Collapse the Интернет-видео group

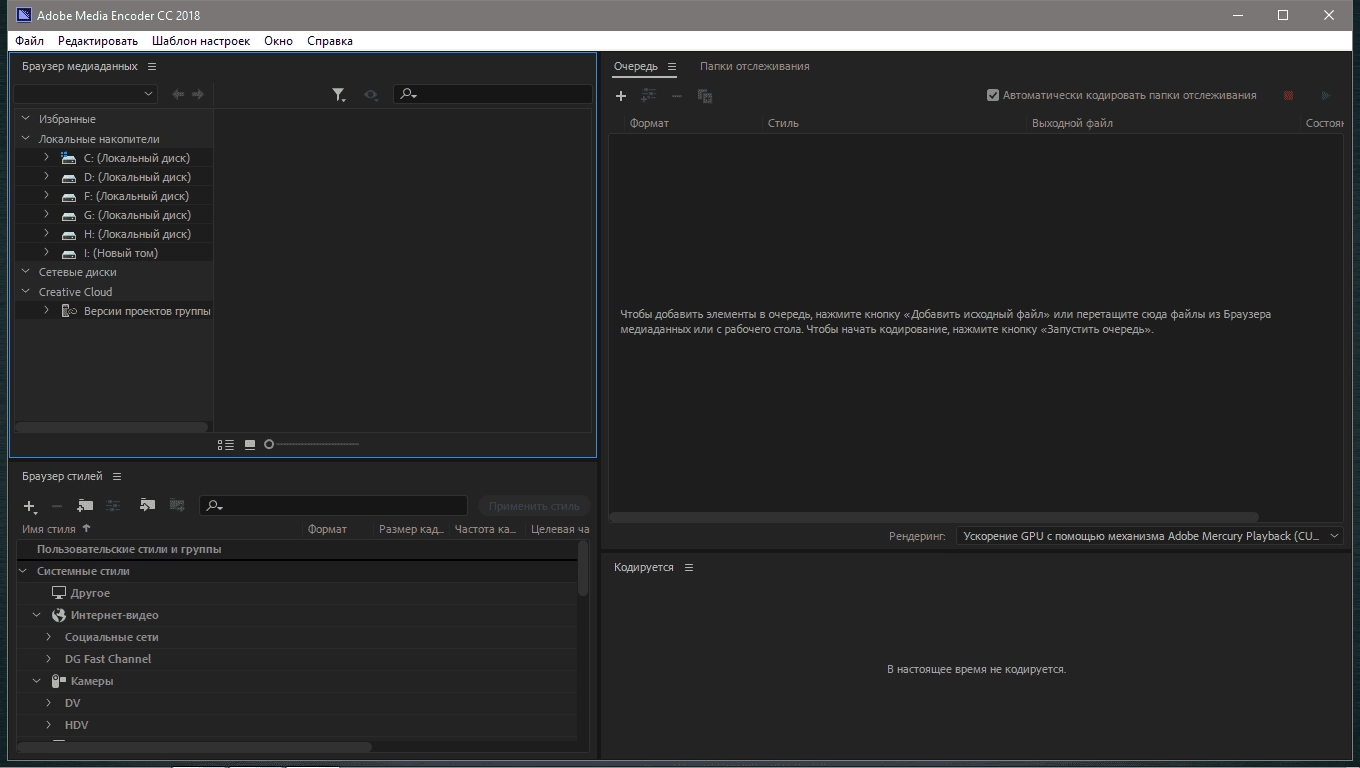click(37, 615)
